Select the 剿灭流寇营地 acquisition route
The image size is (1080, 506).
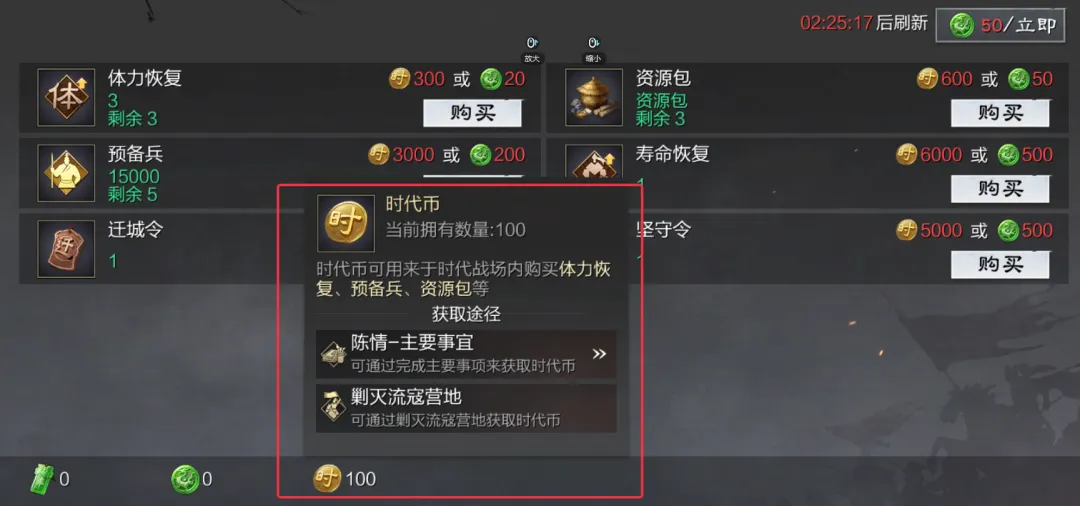click(466, 408)
